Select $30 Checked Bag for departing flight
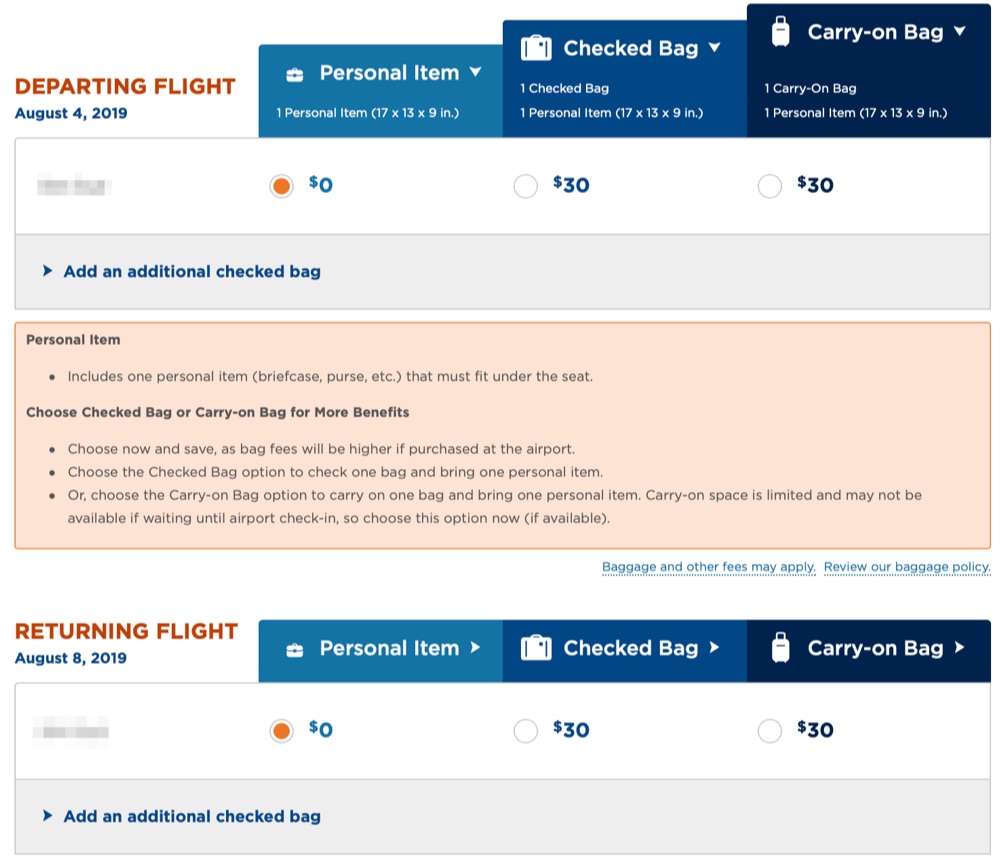1000x857 pixels. pos(526,186)
